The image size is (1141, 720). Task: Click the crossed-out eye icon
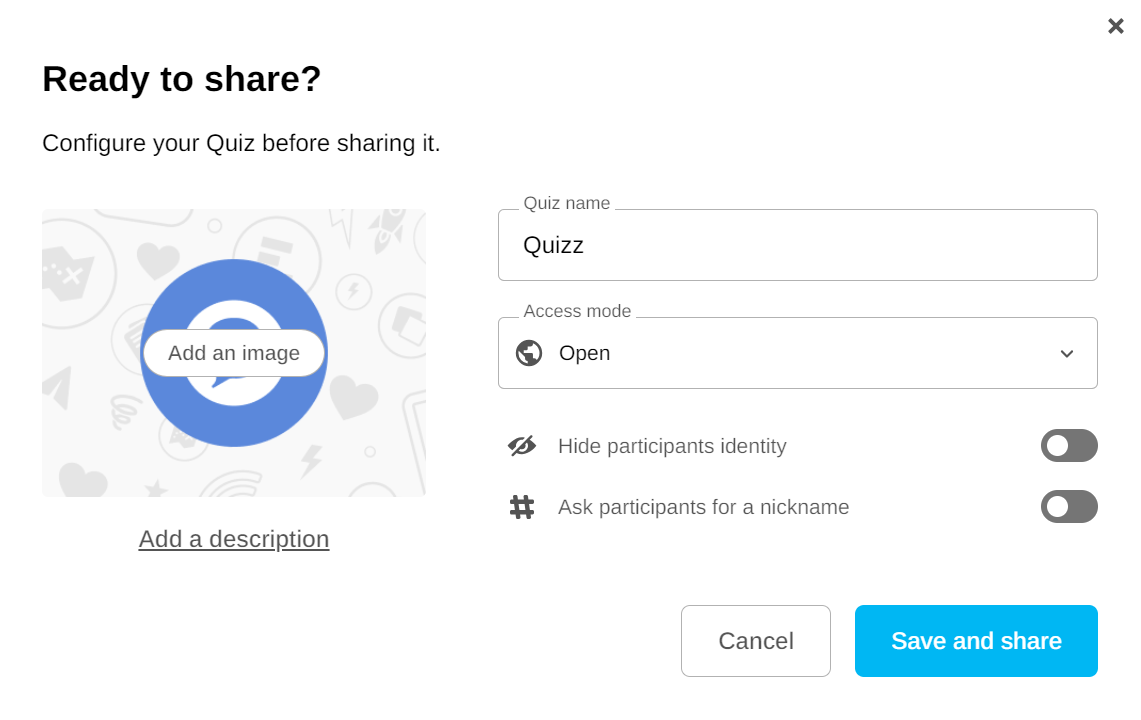coord(522,446)
